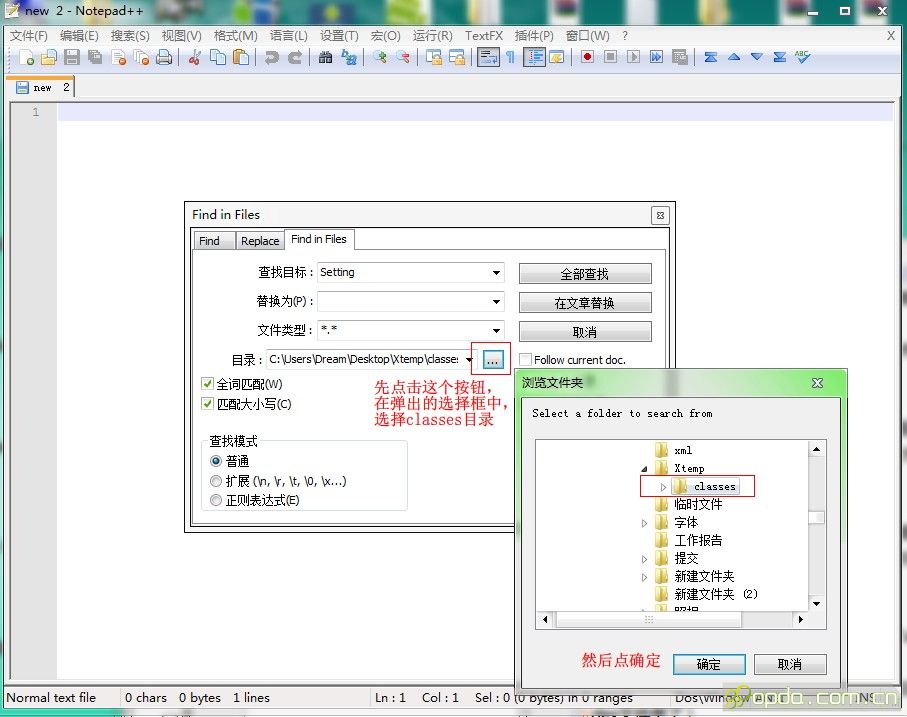The image size is (907, 717).
Task: Toggle the 全词匹配(W) checkbox
Action: coord(208,384)
